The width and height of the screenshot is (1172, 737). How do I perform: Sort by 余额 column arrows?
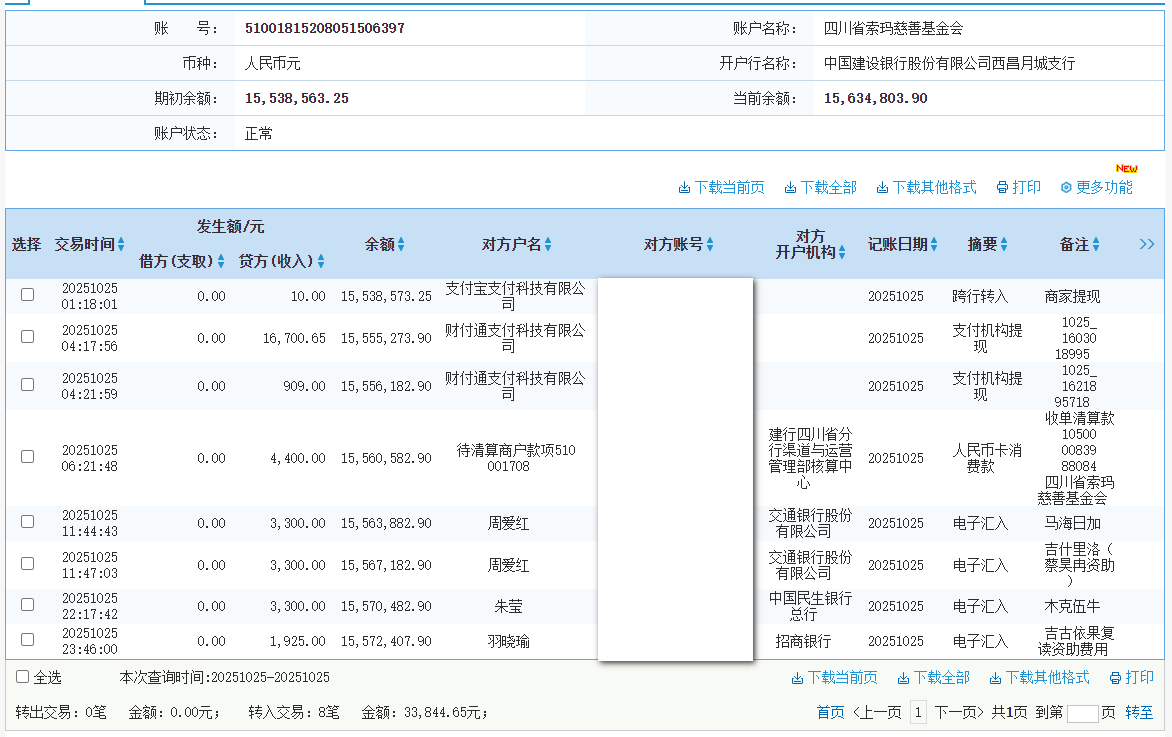403,244
